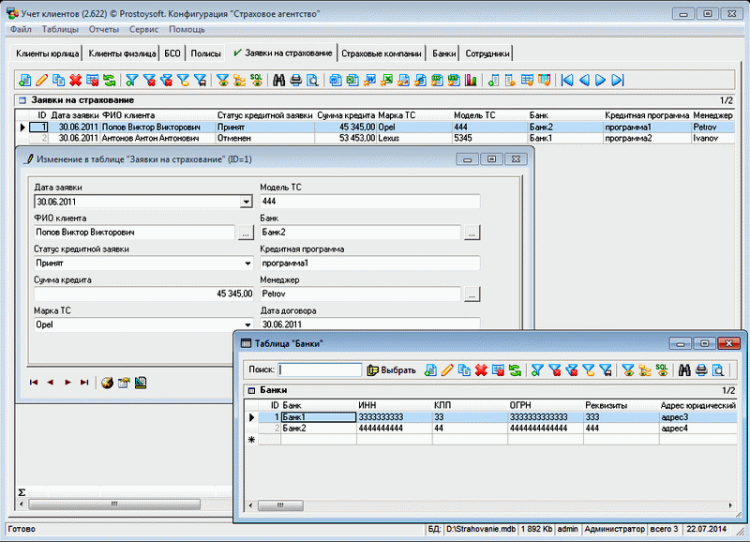Click ellipsis button next to Менеджер field
Image resolution: width=750 pixels, height=542 pixels.
click(472, 295)
